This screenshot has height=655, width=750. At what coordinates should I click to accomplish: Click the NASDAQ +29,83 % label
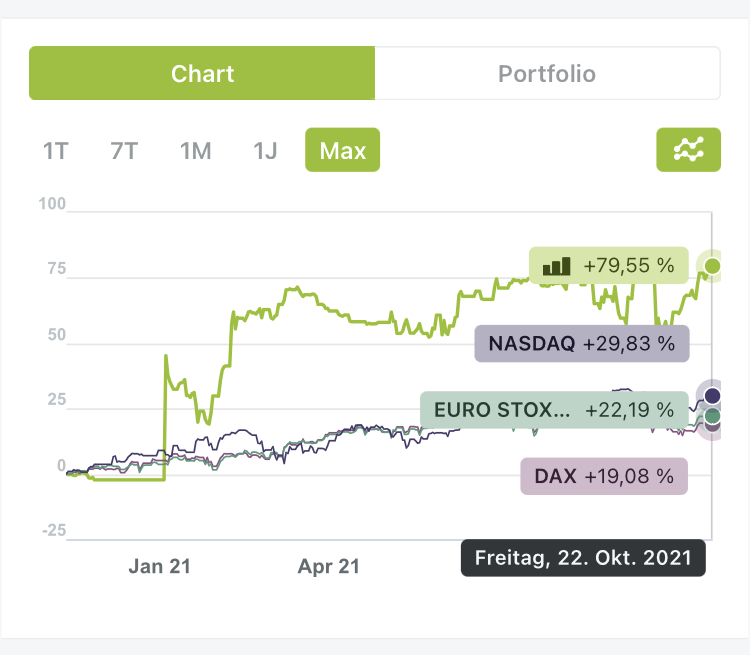[581, 344]
